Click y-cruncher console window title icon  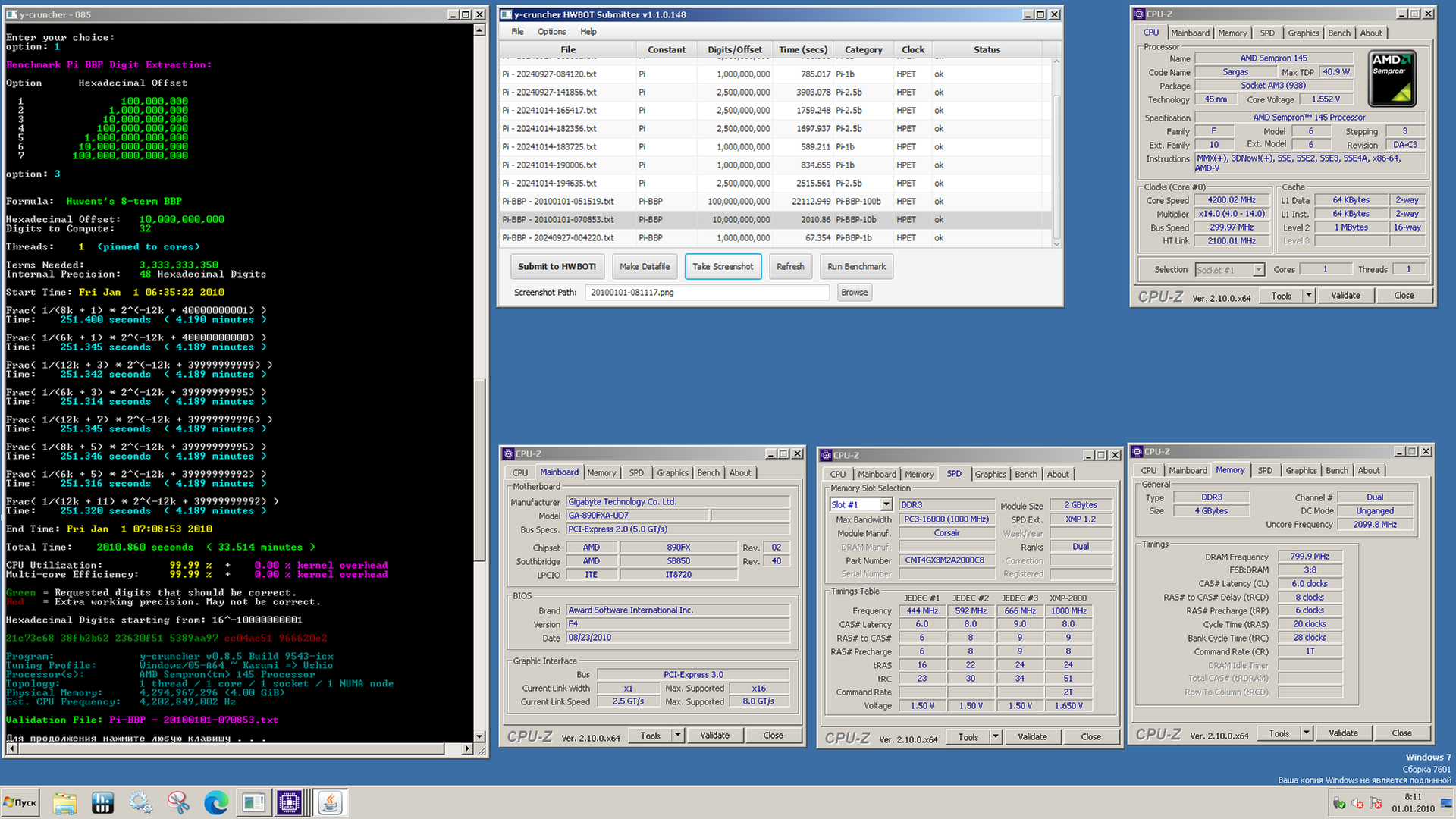pos(11,14)
